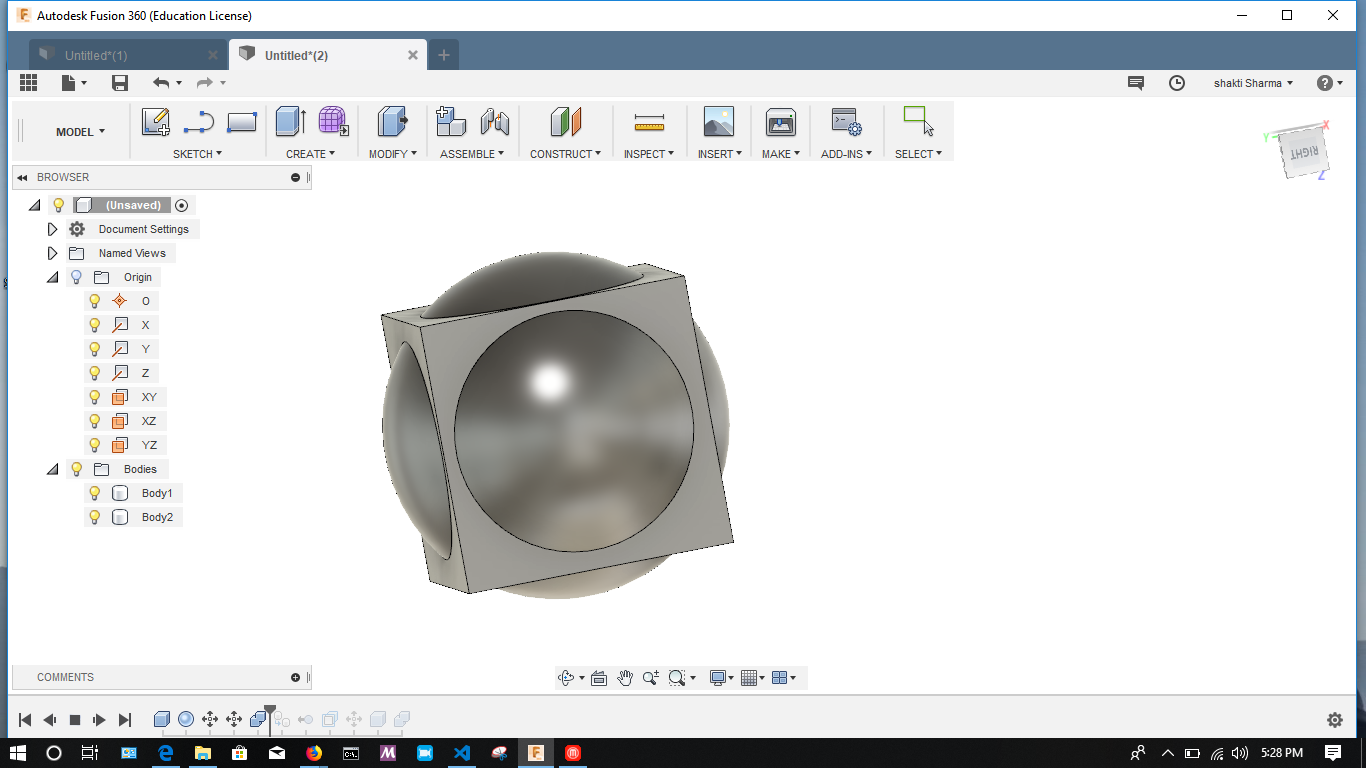The image size is (1366, 768).
Task: Open the INSERT menu
Action: pos(721,154)
